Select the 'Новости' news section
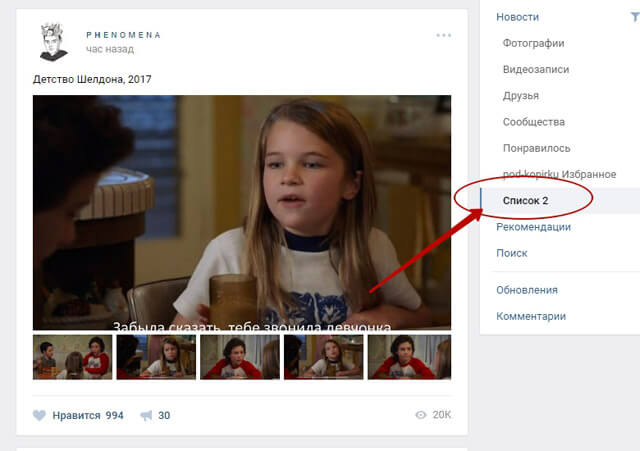 click(x=518, y=17)
